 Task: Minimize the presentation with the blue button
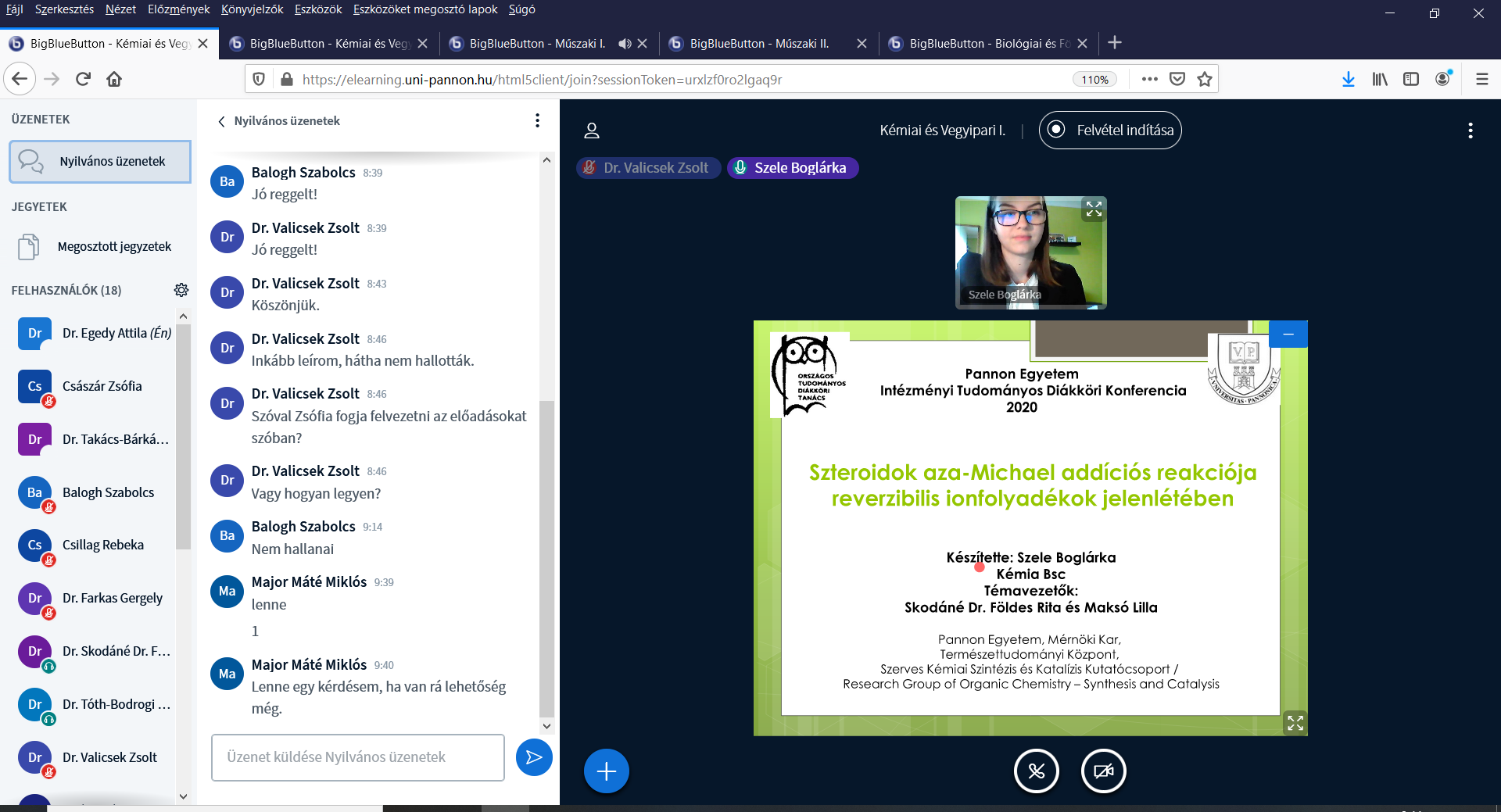[x=1288, y=334]
